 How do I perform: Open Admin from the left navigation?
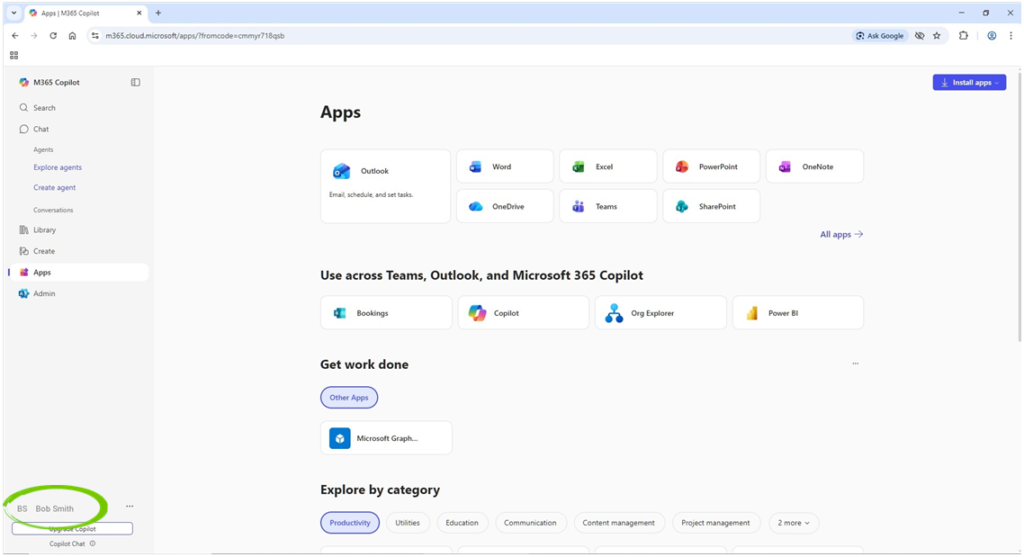[x=44, y=294]
